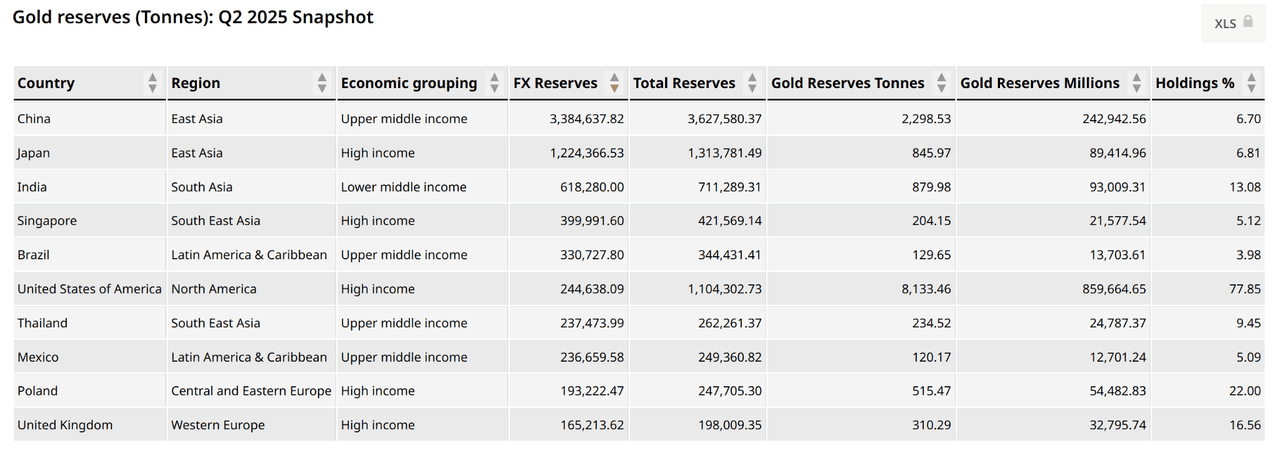
Task: Select the 77.85 Holdings % value
Action: tap(1245, 289)
